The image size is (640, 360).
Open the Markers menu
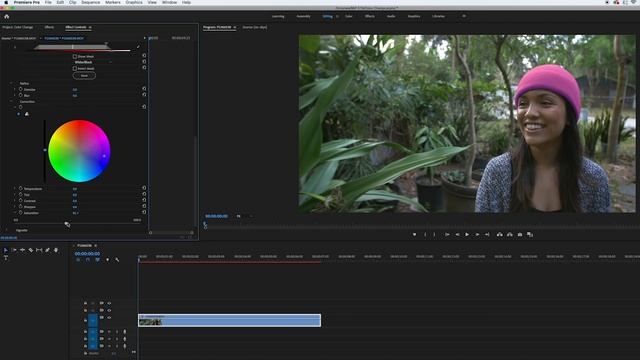click(113, 2)
